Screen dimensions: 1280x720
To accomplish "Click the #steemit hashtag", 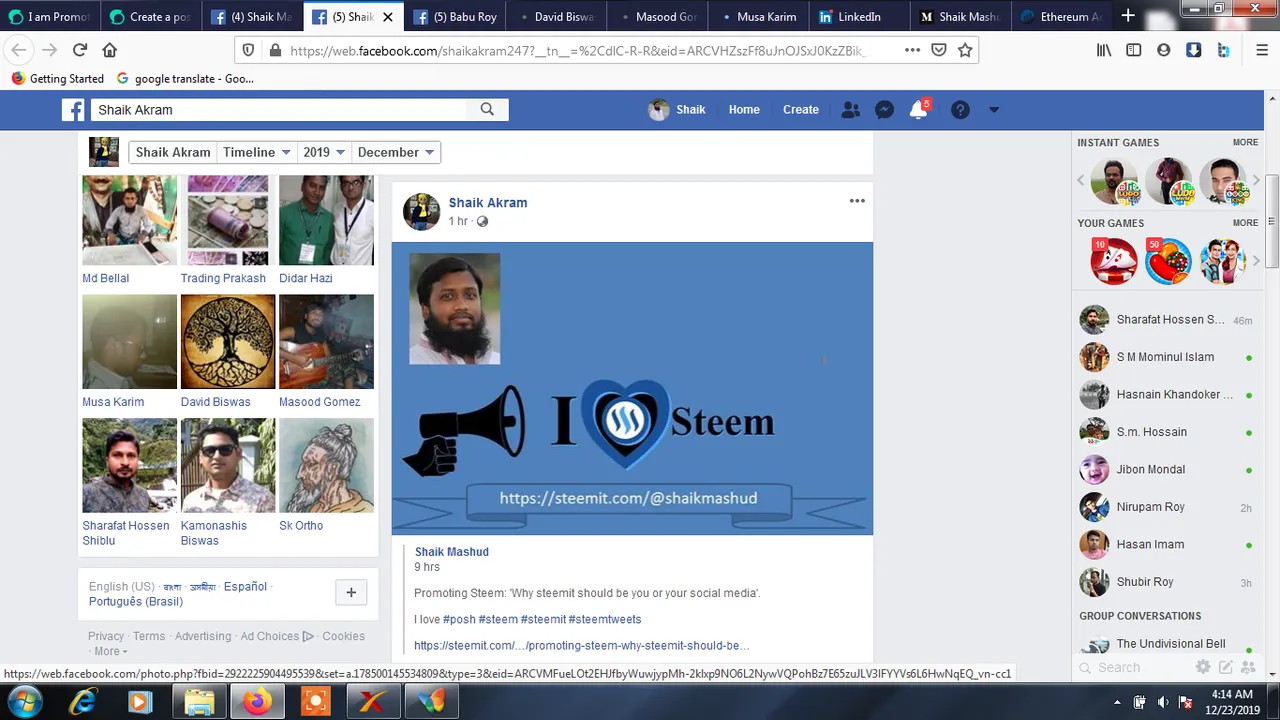I will 543,620.
